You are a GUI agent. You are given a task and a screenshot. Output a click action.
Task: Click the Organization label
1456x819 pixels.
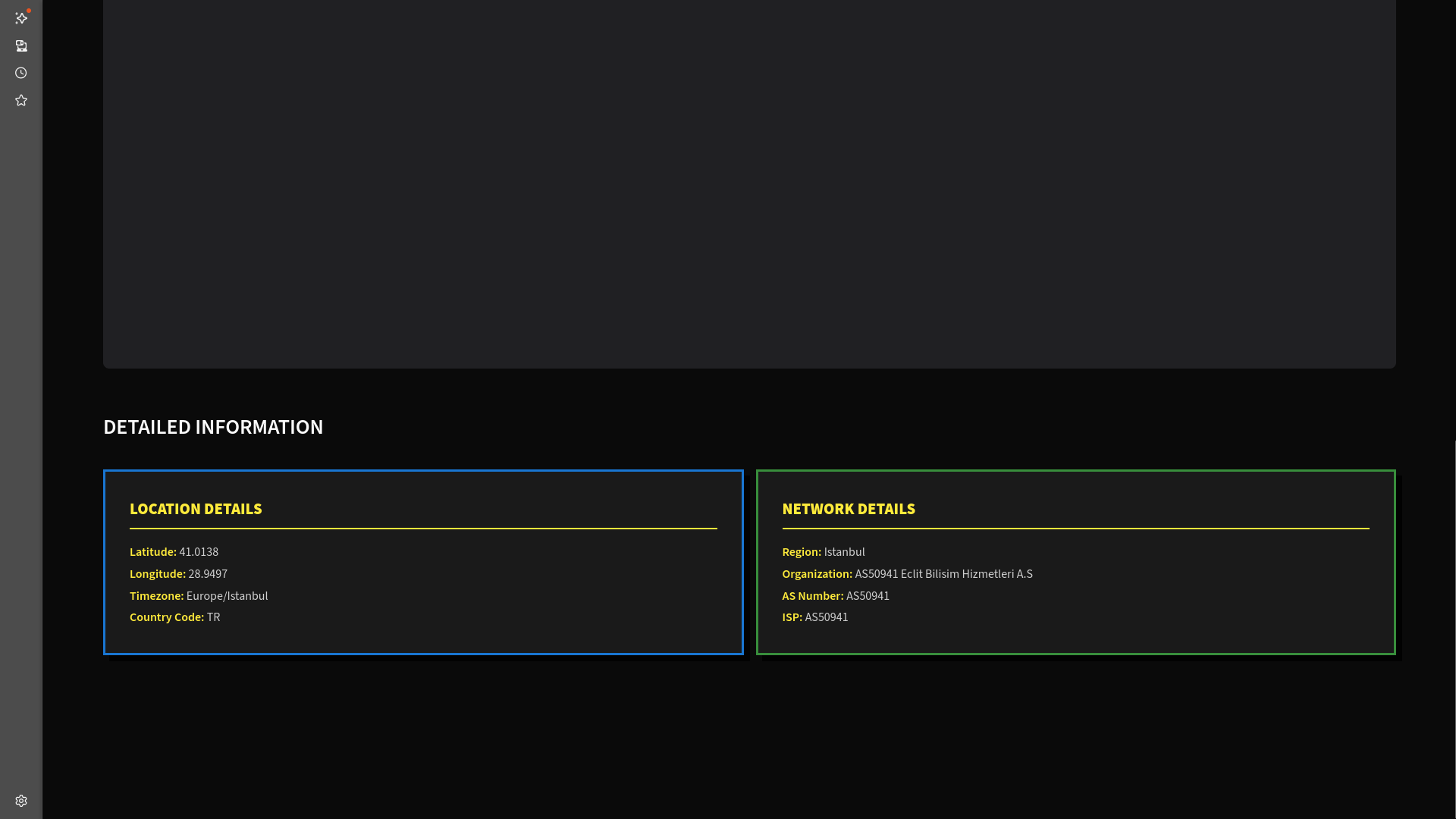click(817, 574)
